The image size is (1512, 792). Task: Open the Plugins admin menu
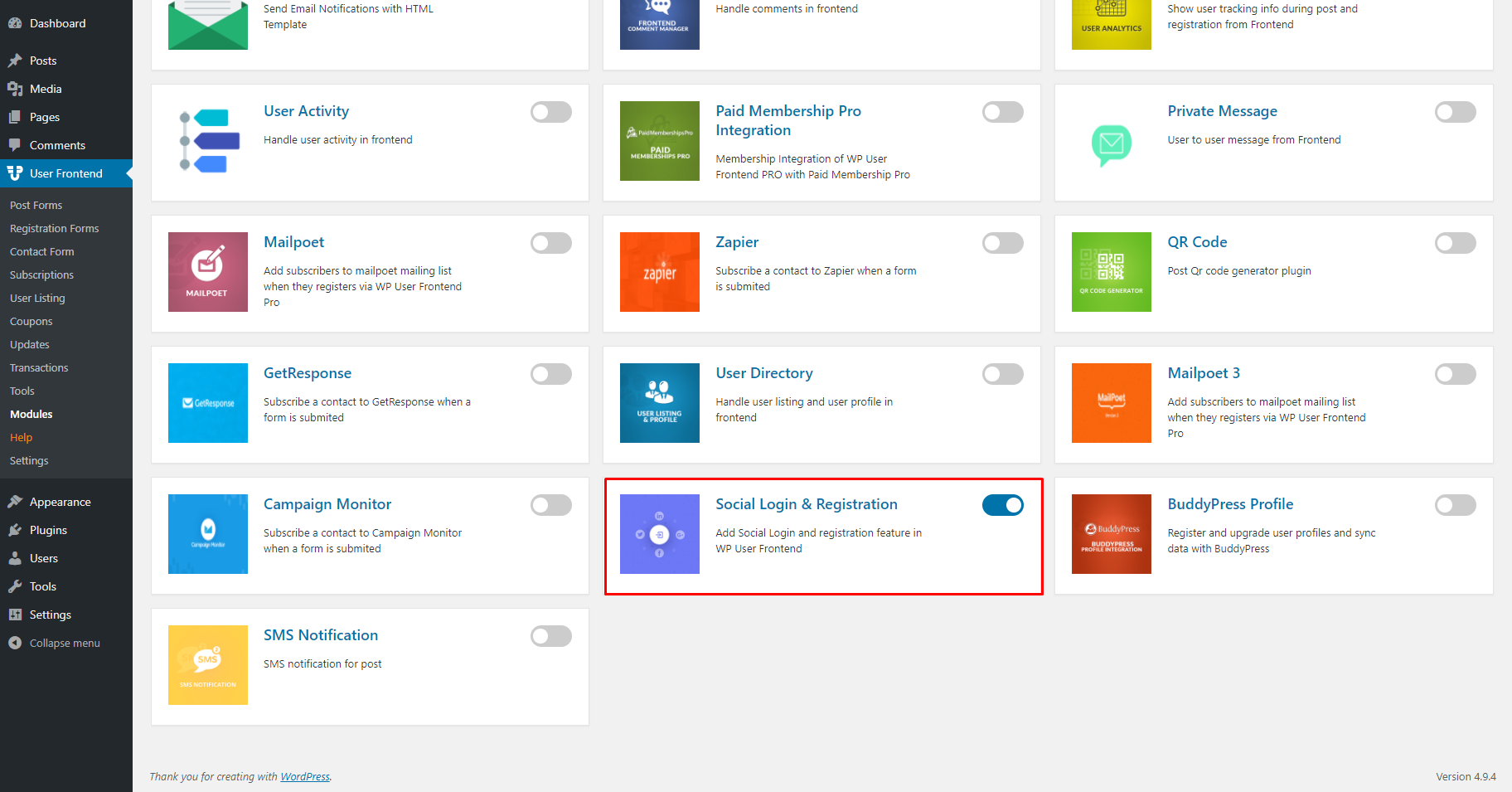66,530
